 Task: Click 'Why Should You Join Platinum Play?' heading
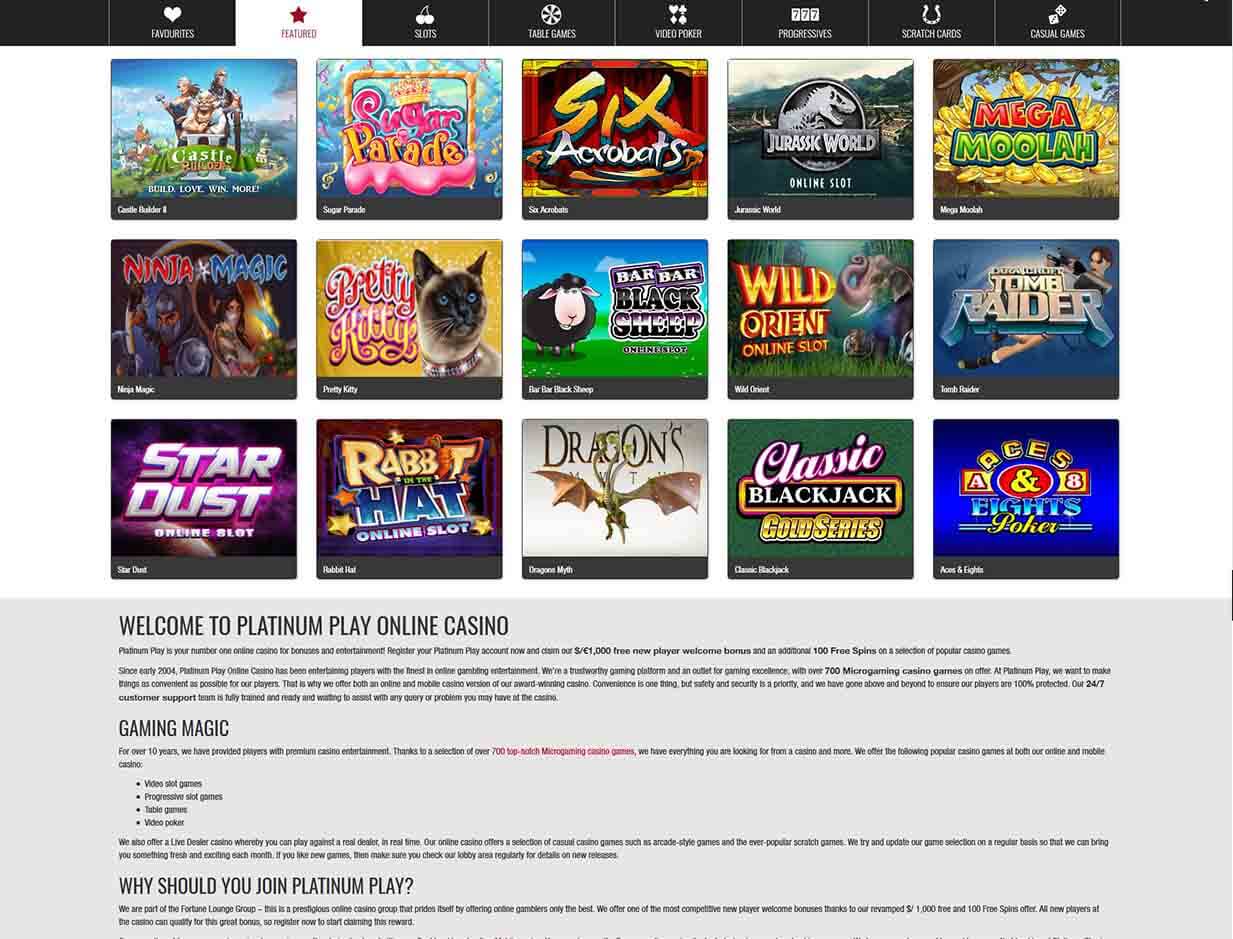[266, 886]
